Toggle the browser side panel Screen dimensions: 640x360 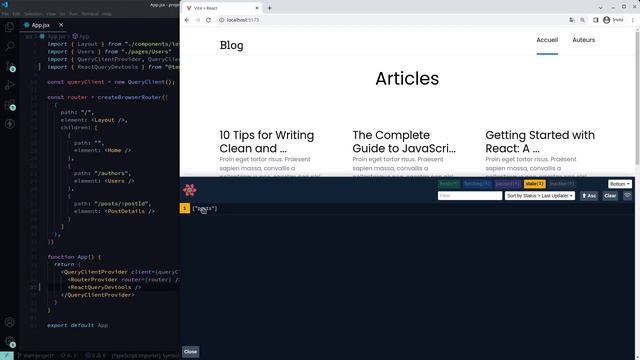(x=596, y=20)
